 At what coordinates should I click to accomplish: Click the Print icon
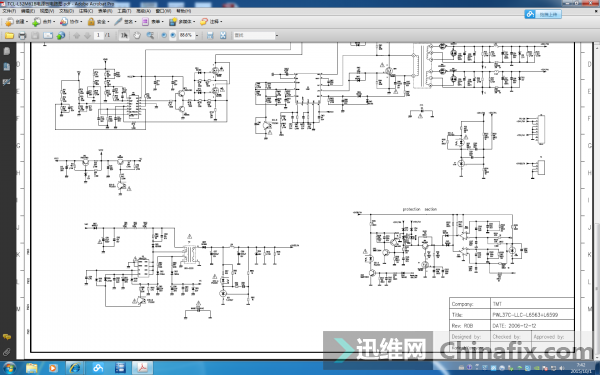[x=22, y=36]
